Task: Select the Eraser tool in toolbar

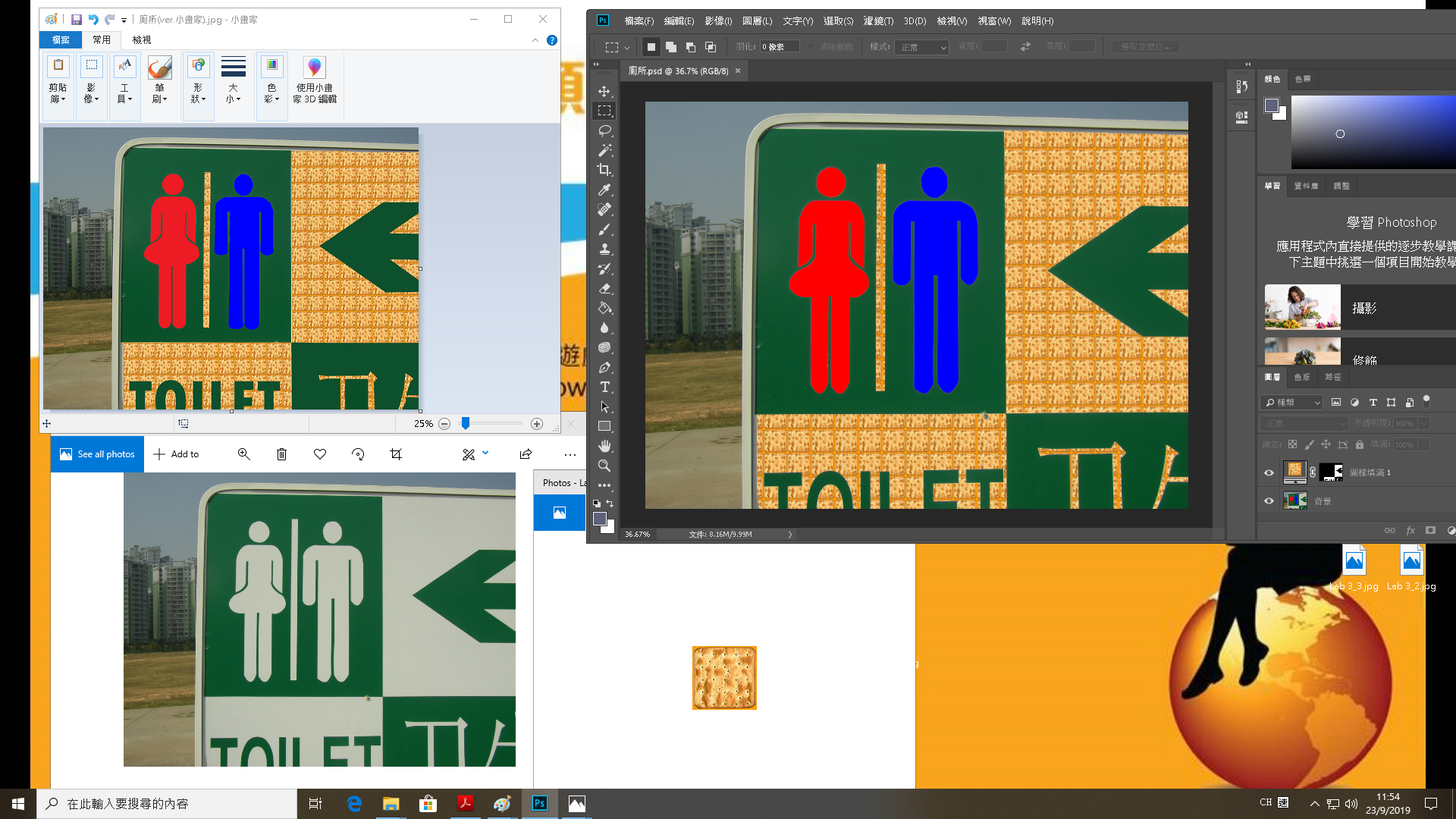Action: [605, 289]
